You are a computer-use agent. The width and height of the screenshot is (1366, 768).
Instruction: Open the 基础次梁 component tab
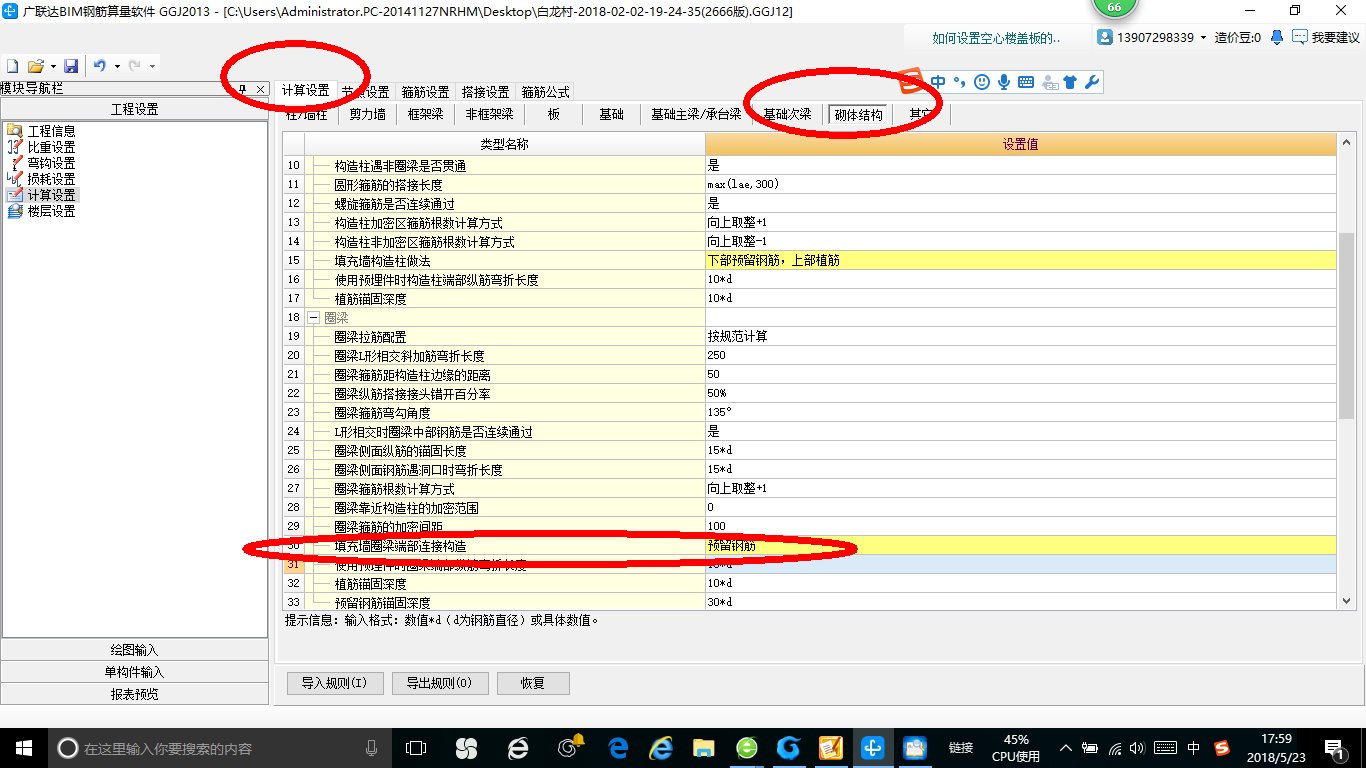787,114
